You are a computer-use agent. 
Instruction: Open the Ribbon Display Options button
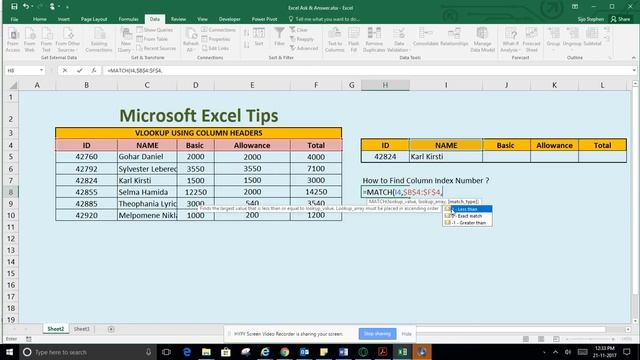(575, 7)
